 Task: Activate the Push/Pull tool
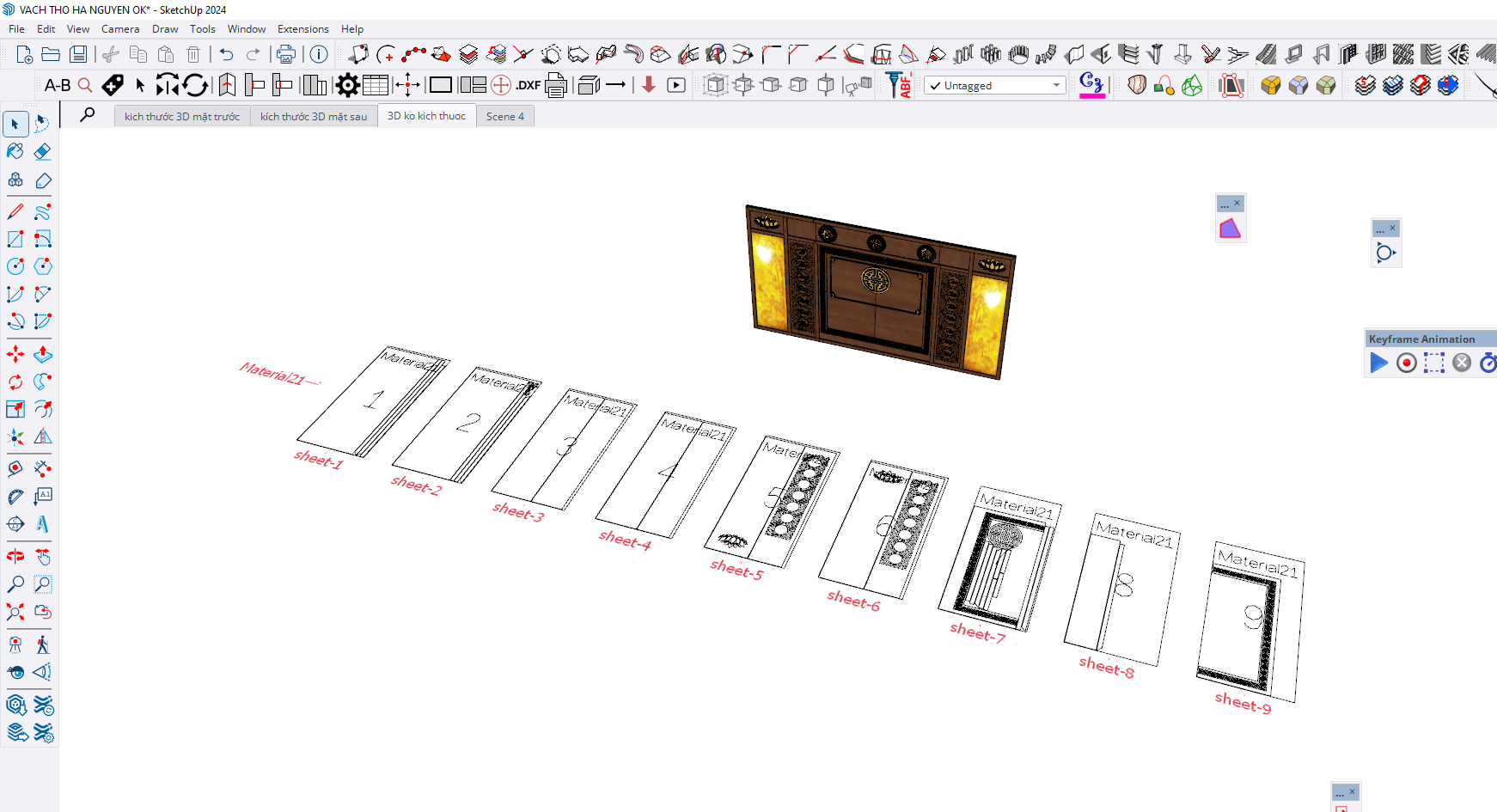(43, 354)
